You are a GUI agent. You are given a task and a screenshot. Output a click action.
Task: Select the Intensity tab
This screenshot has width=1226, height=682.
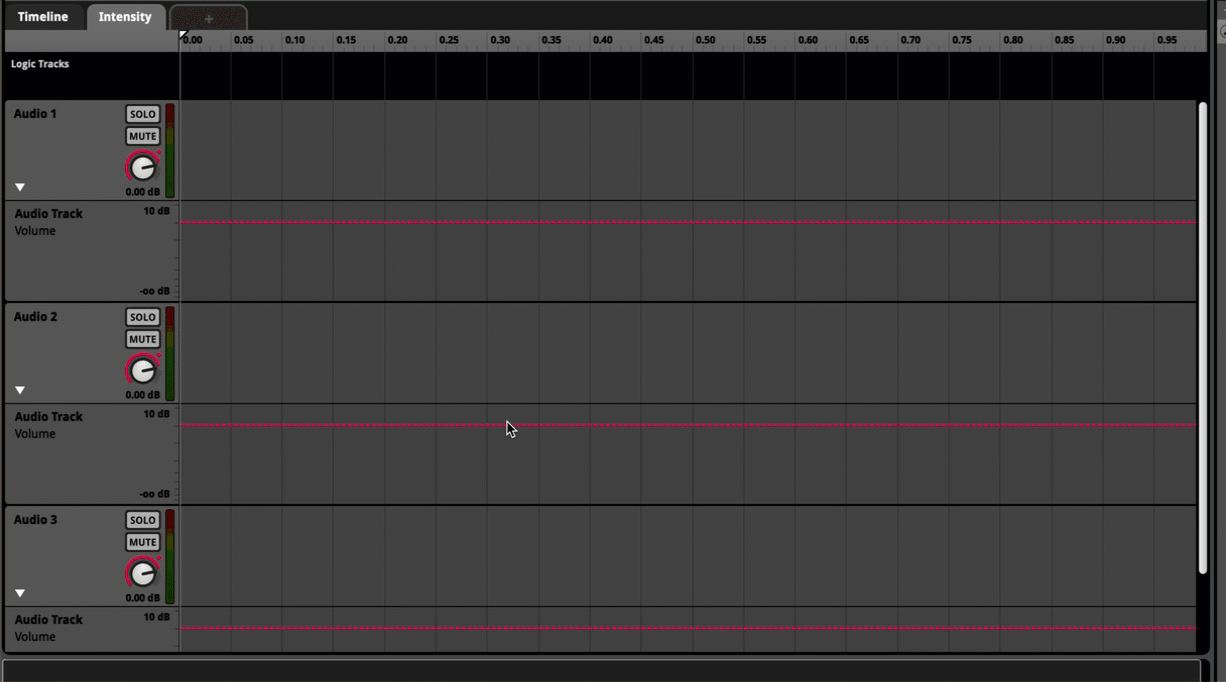(125, 17)
